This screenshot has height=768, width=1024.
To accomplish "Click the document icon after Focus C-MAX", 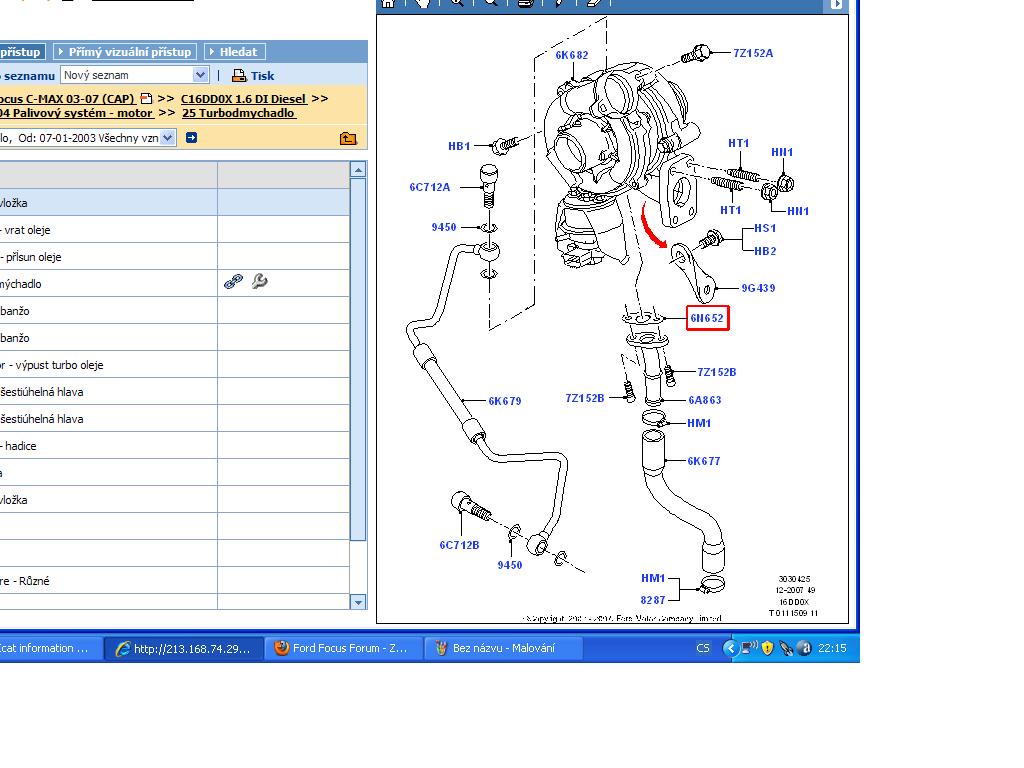I will pos(147,99).
